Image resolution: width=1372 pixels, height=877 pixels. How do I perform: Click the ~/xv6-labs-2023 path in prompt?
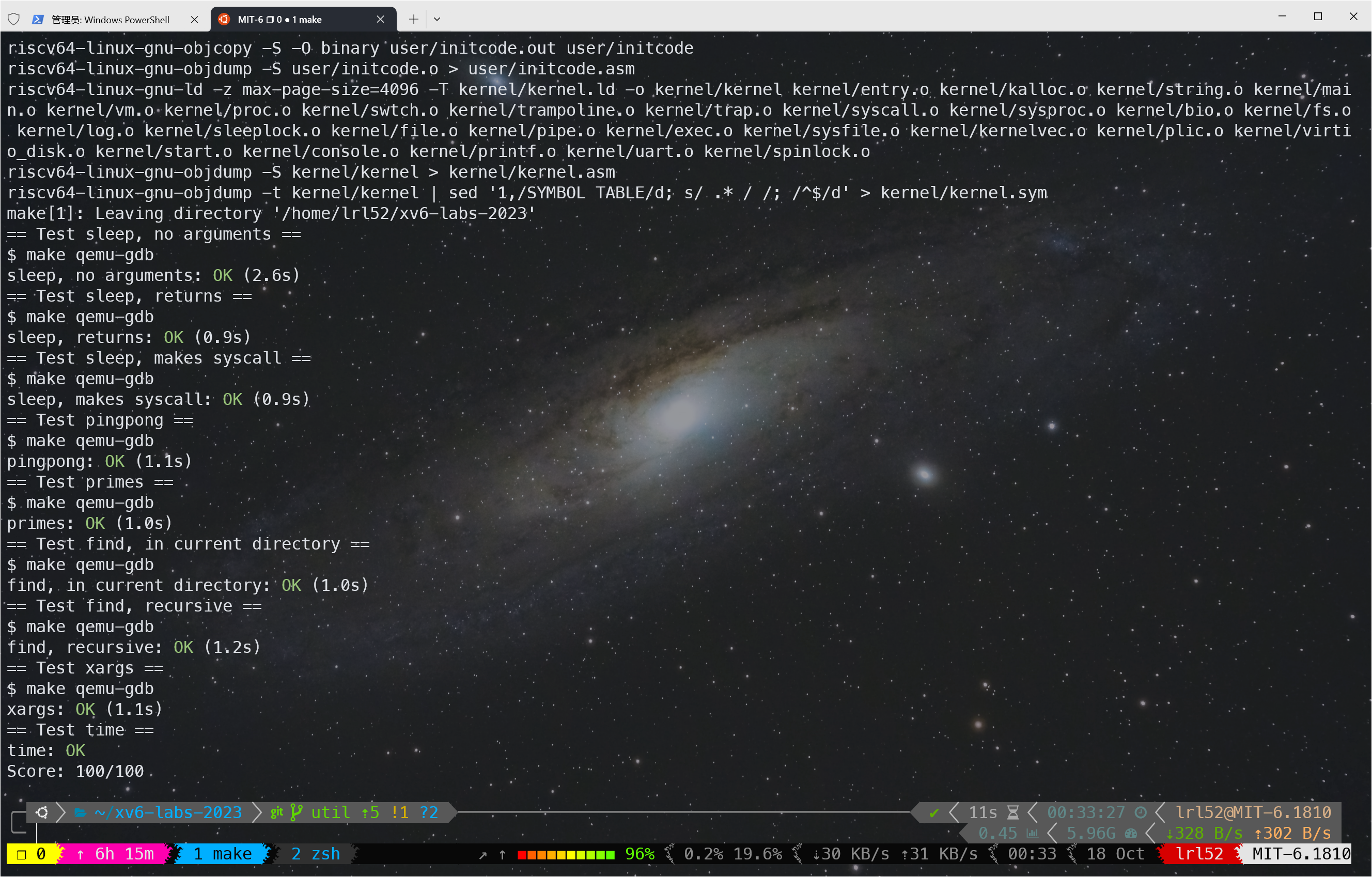click(x=168, y=812)
